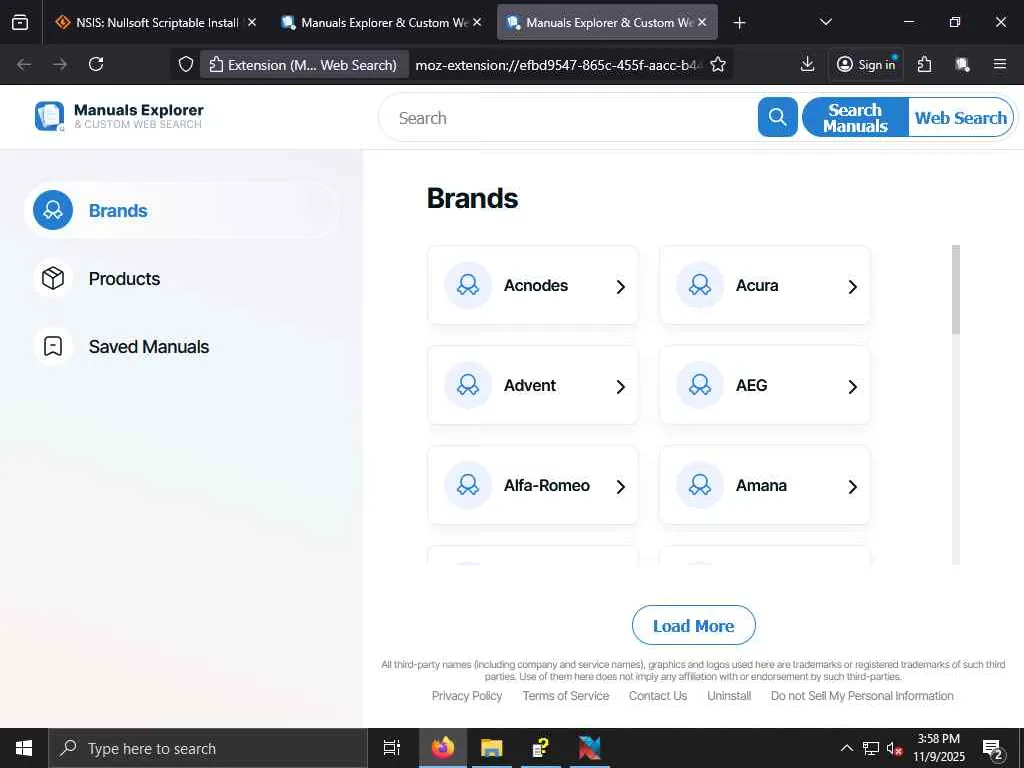Viewport: 1024px width, 768px height.
Task: Click the Products box icon
Action: click(53, 278)
